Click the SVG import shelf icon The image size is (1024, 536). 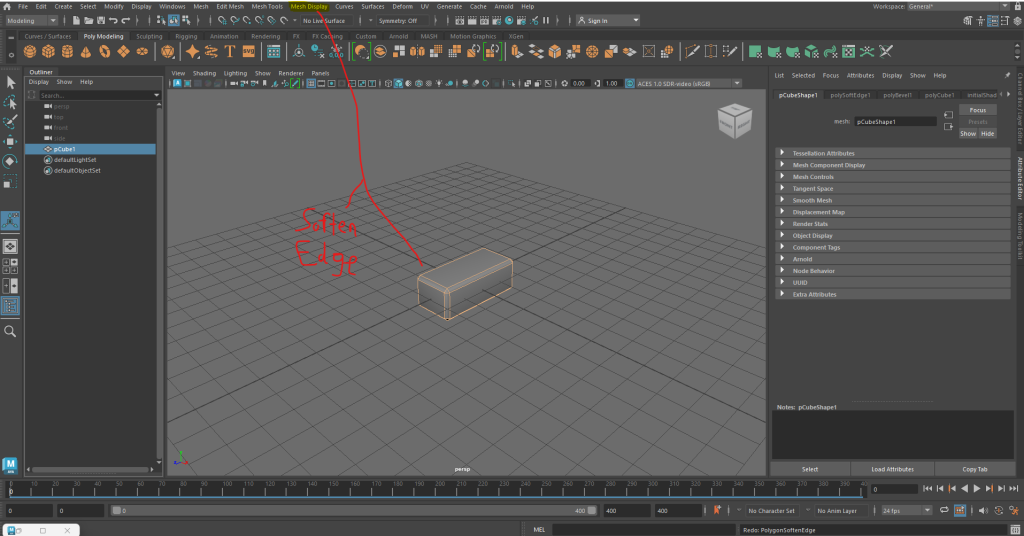point(249,50)
